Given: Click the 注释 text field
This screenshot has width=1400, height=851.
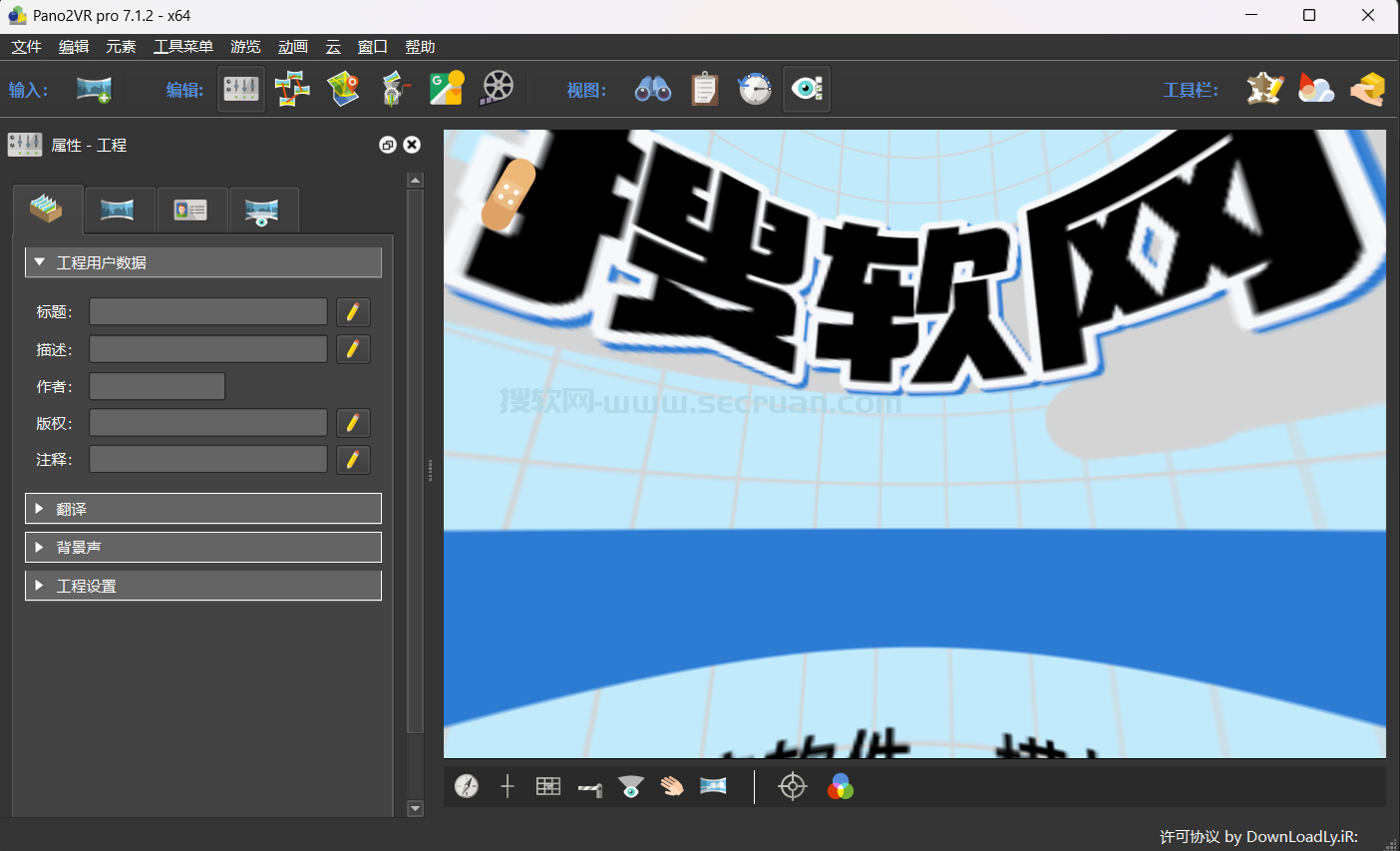Looking at the screenshot, I should [x=208, y=459].
